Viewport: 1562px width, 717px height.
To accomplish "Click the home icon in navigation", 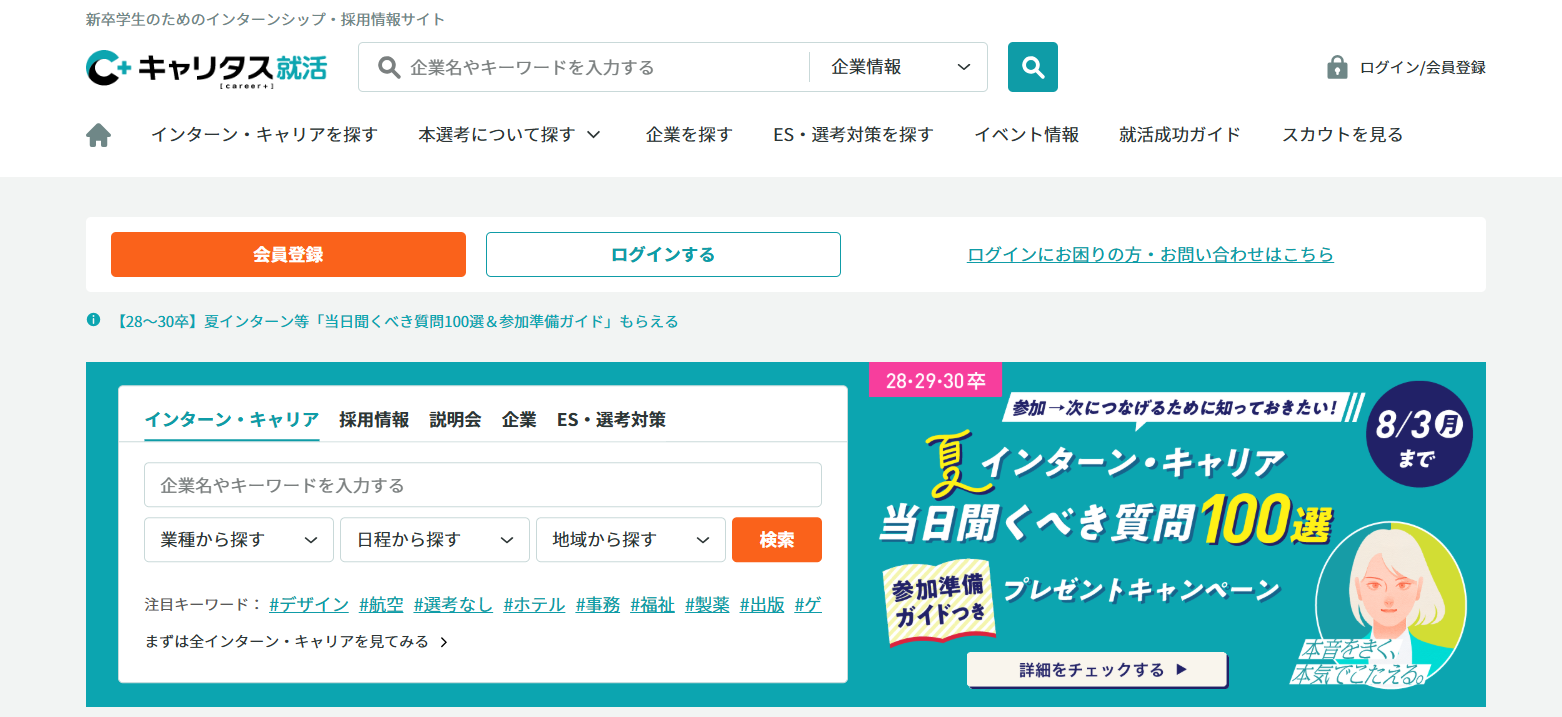I will tap(98, 135).
